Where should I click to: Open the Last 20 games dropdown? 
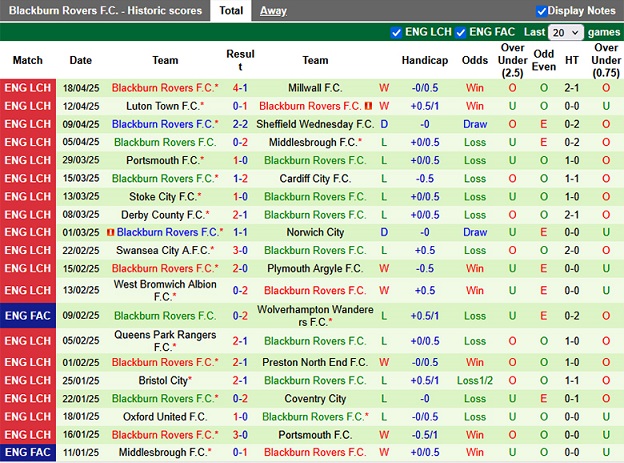[x=566, y=32]
